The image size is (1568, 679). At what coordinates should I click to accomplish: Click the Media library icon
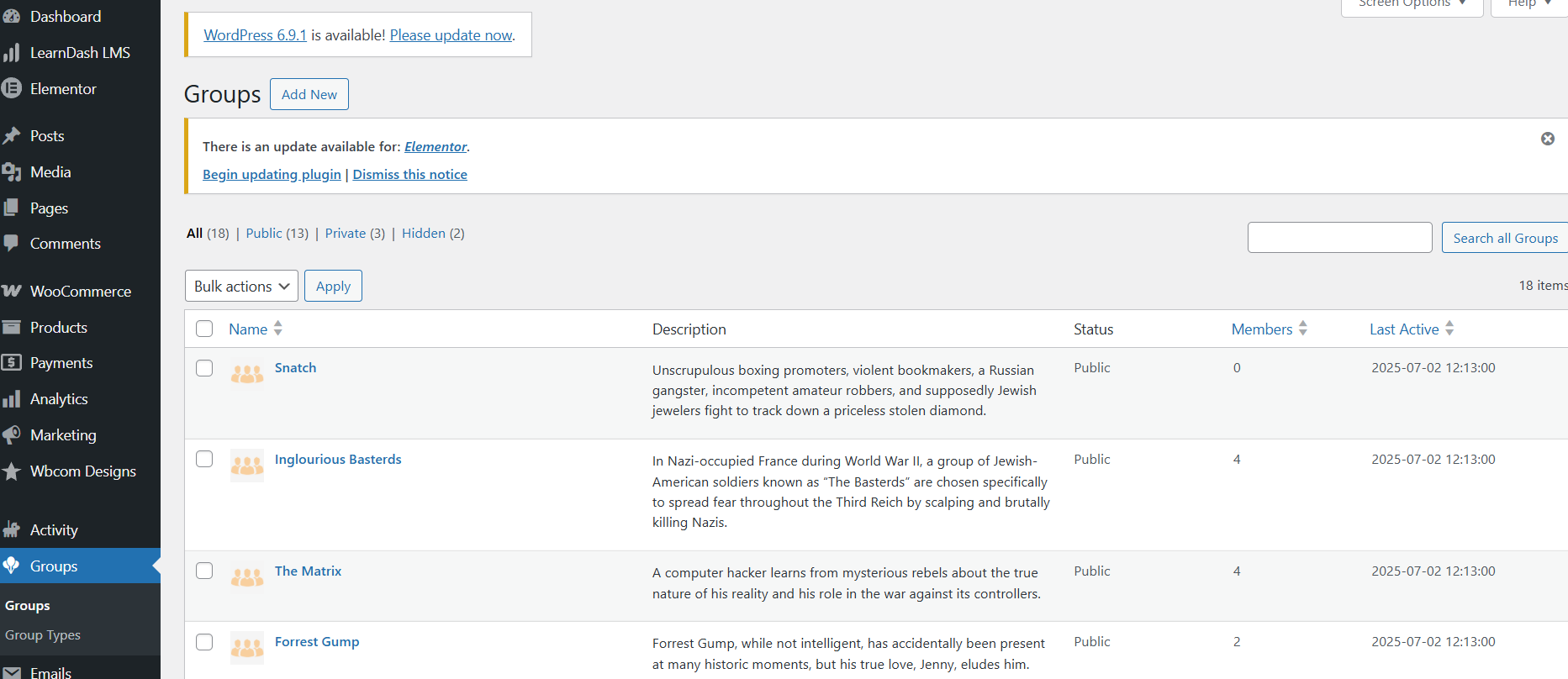coord(11,172)
